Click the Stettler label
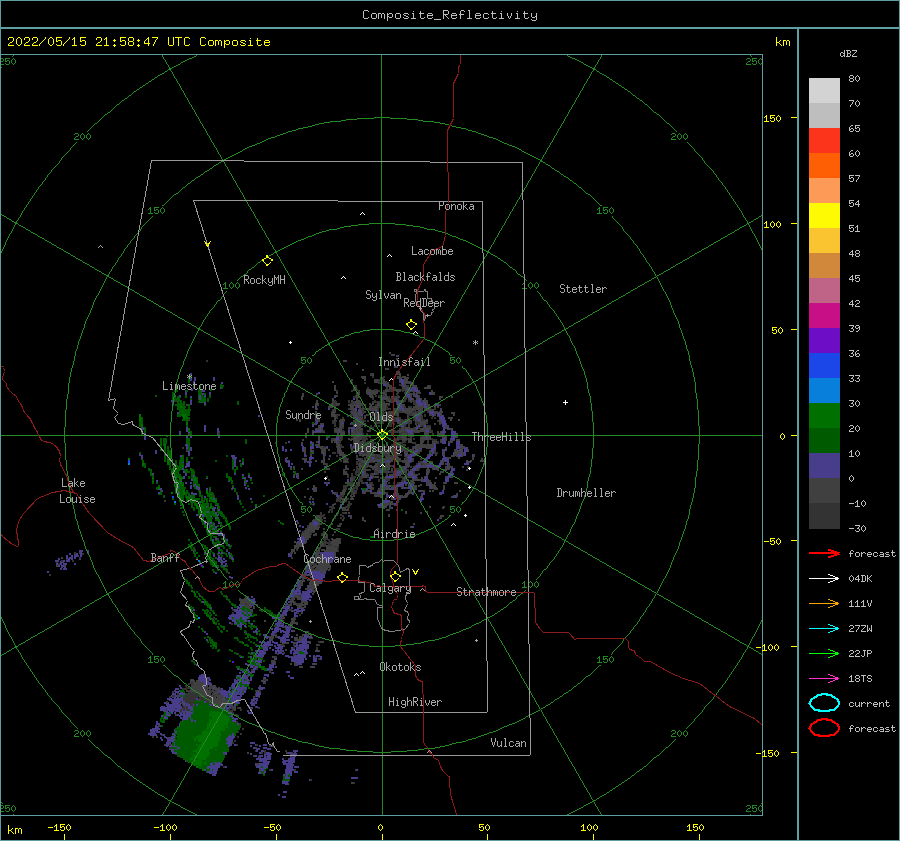Viewport: 900px width, 841px height. [583, 289]
